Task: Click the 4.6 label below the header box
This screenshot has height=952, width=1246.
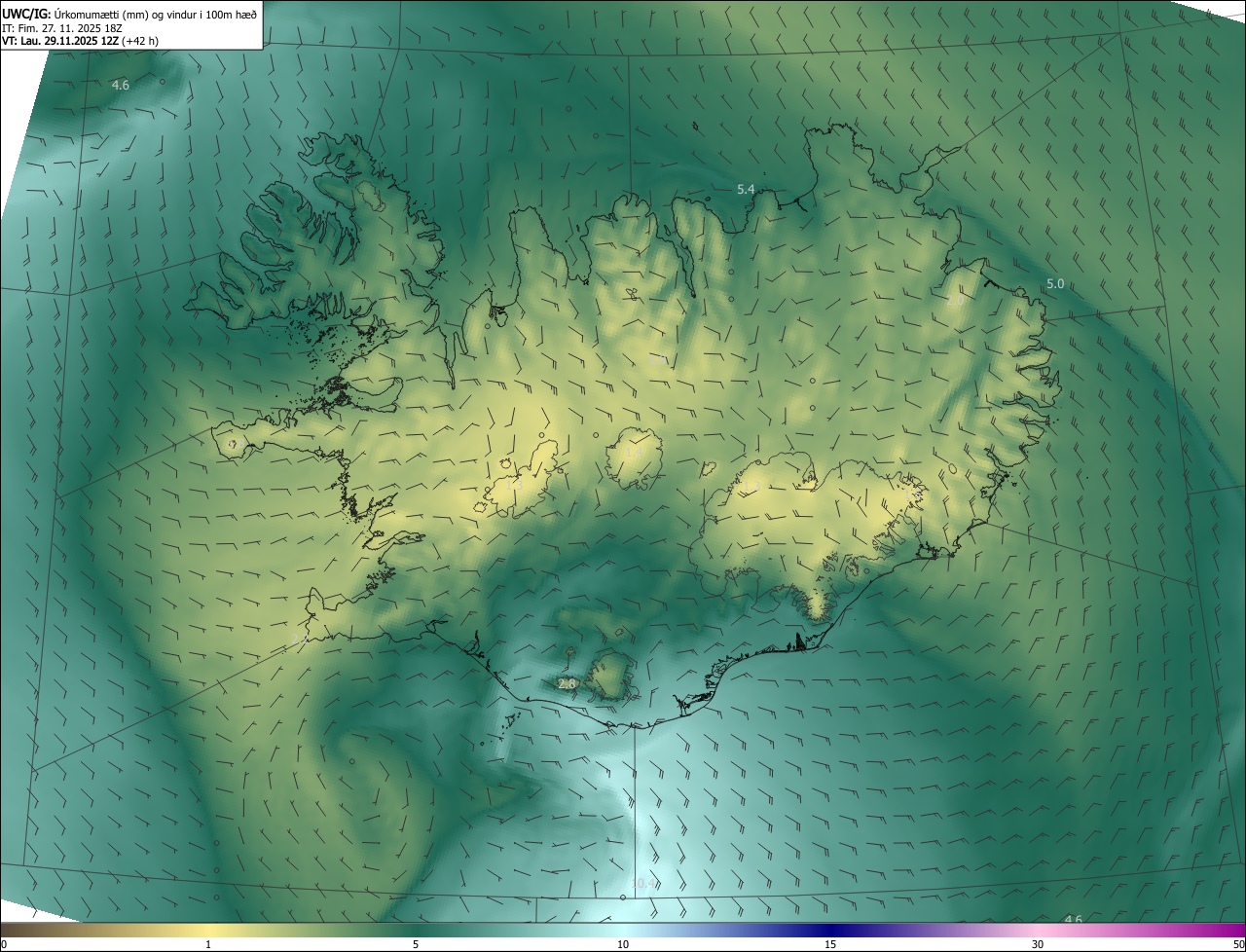Action: coord(120,86)
